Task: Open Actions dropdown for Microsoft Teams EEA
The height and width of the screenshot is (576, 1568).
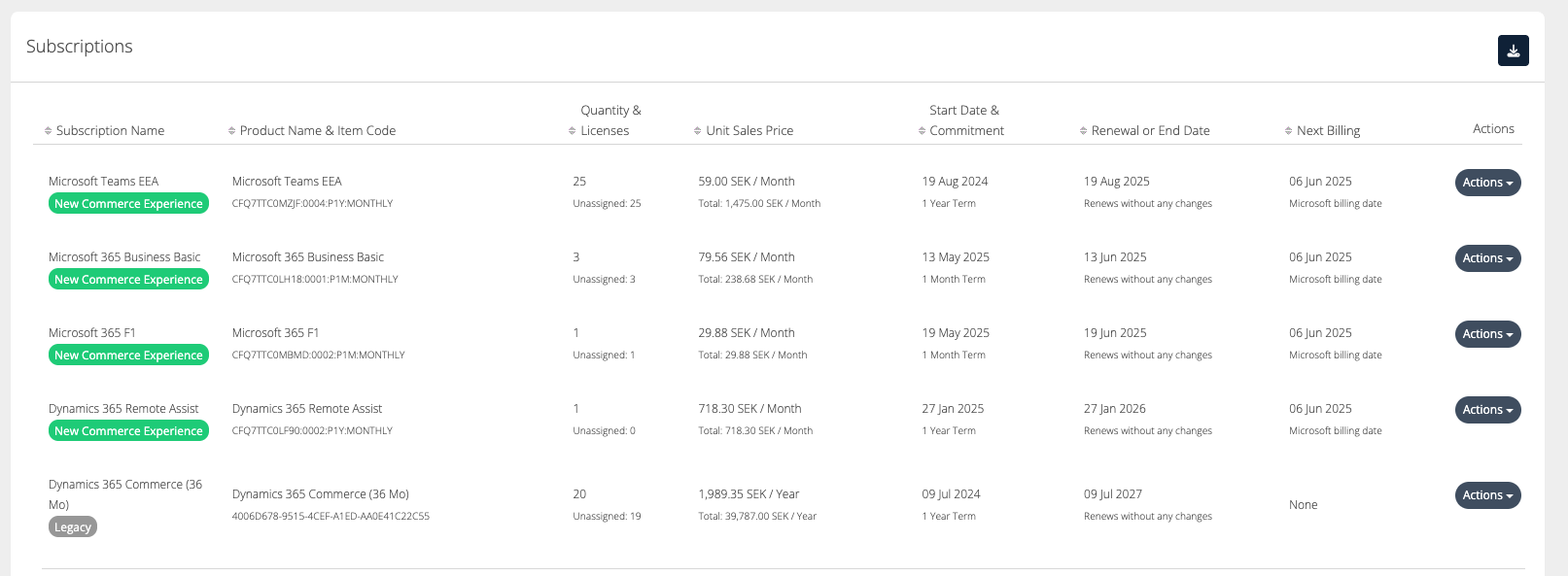Action: [1487, 183]
